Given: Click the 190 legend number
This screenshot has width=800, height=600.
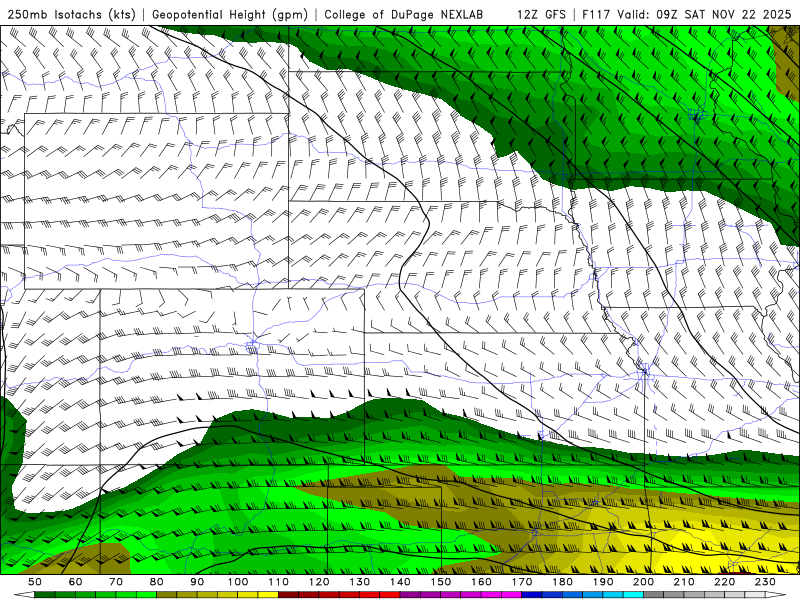Looking at the screenshot, I should tap(603, 582).
